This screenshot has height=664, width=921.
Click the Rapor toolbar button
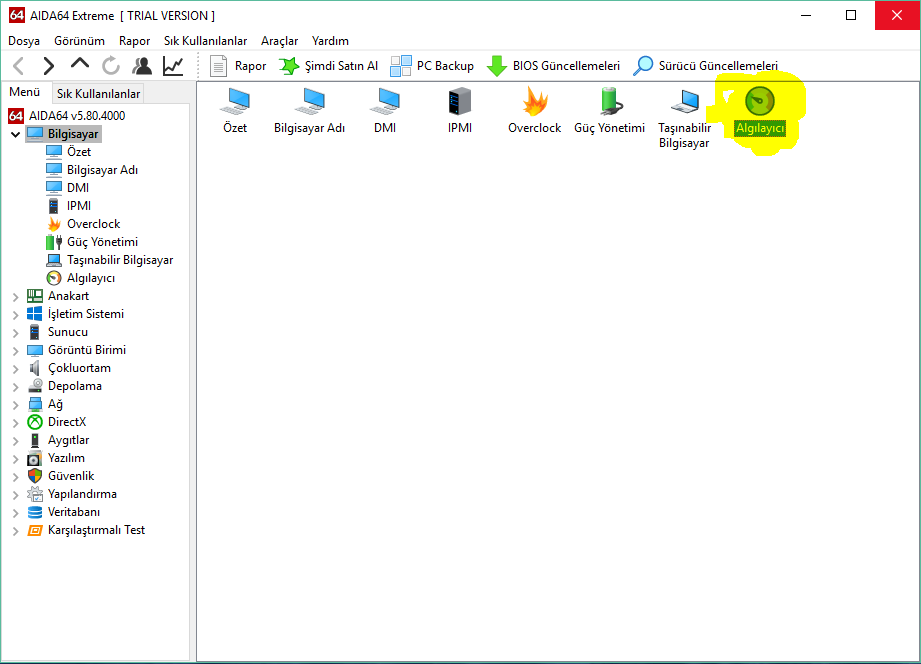[238, 66]
